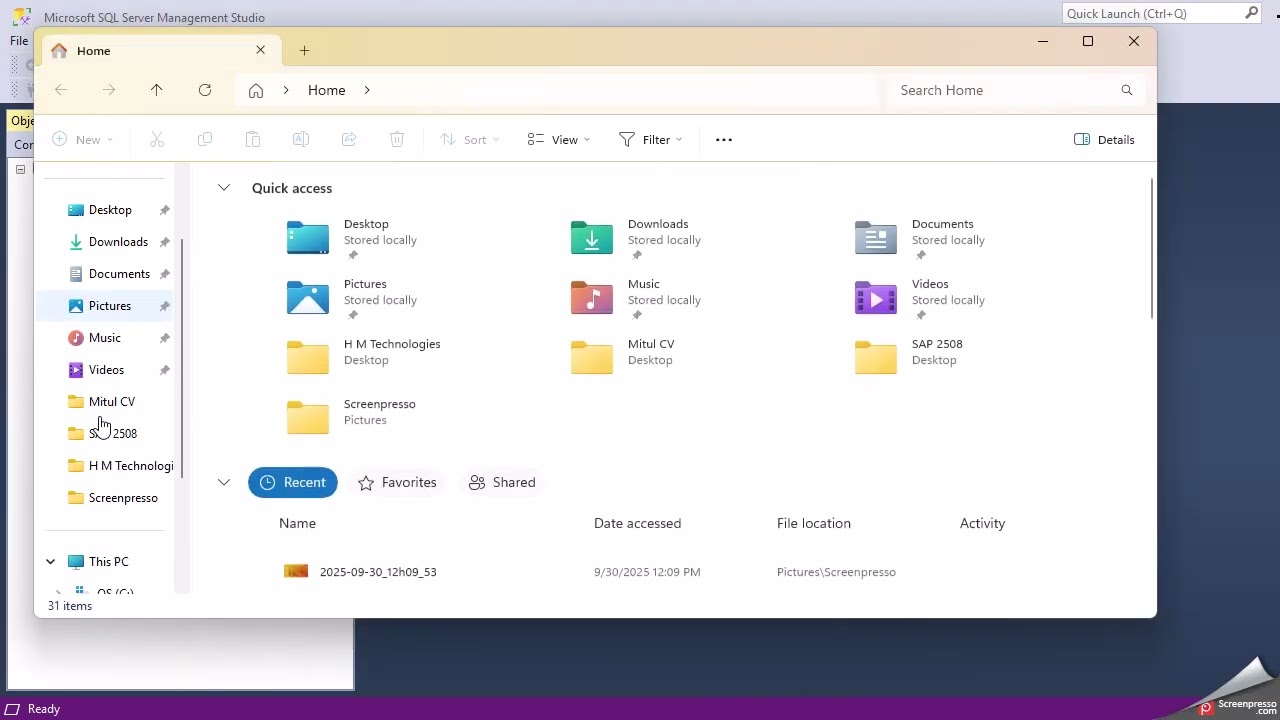Click the Home icon in address bar
Image resolution: width=1280 pixels, height=720 pixels.
pos(256,90)
